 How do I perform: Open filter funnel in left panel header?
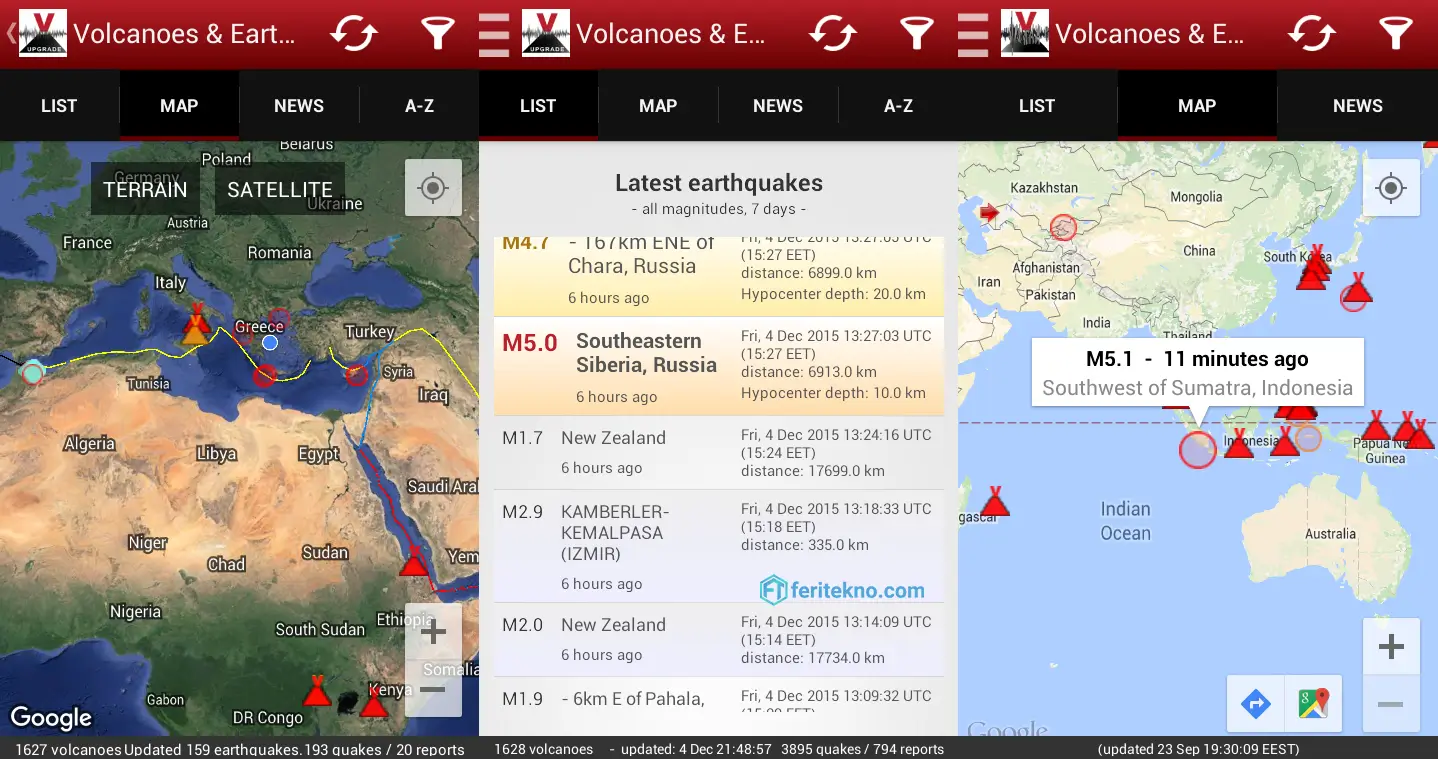(x=437, y=33)
